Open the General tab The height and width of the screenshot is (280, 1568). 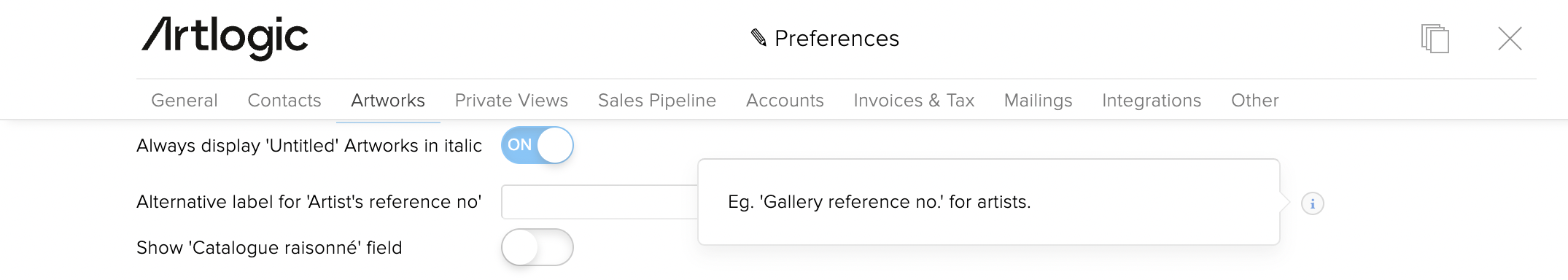185,101
